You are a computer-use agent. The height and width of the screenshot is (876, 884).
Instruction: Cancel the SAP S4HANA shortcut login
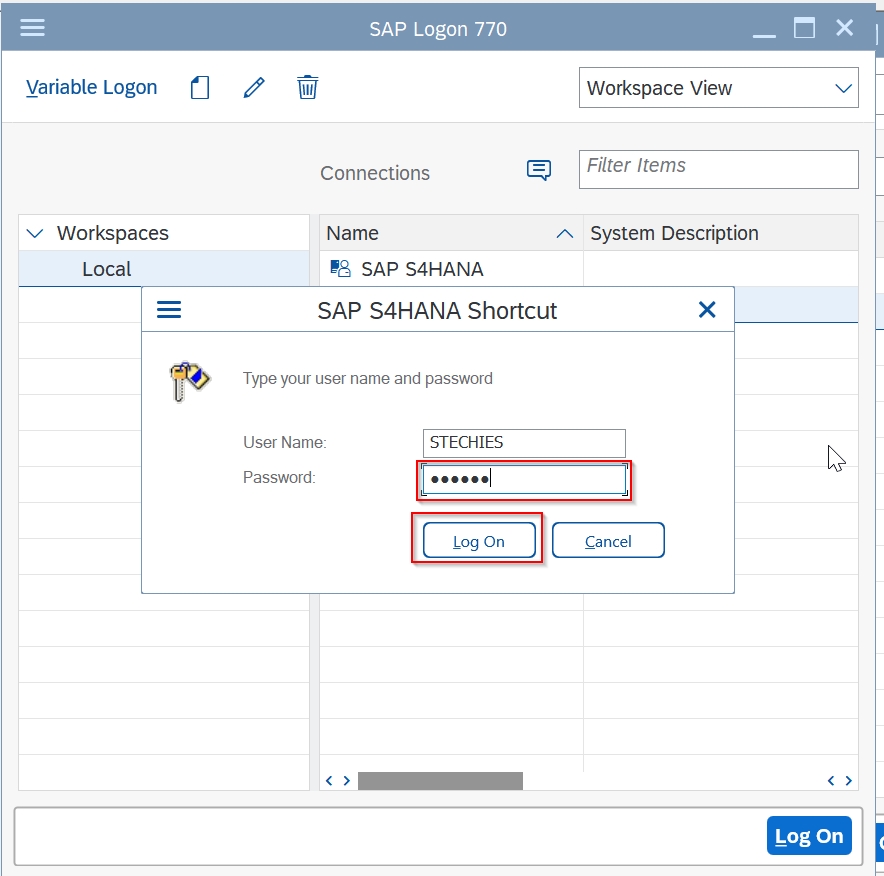[608, 540]
